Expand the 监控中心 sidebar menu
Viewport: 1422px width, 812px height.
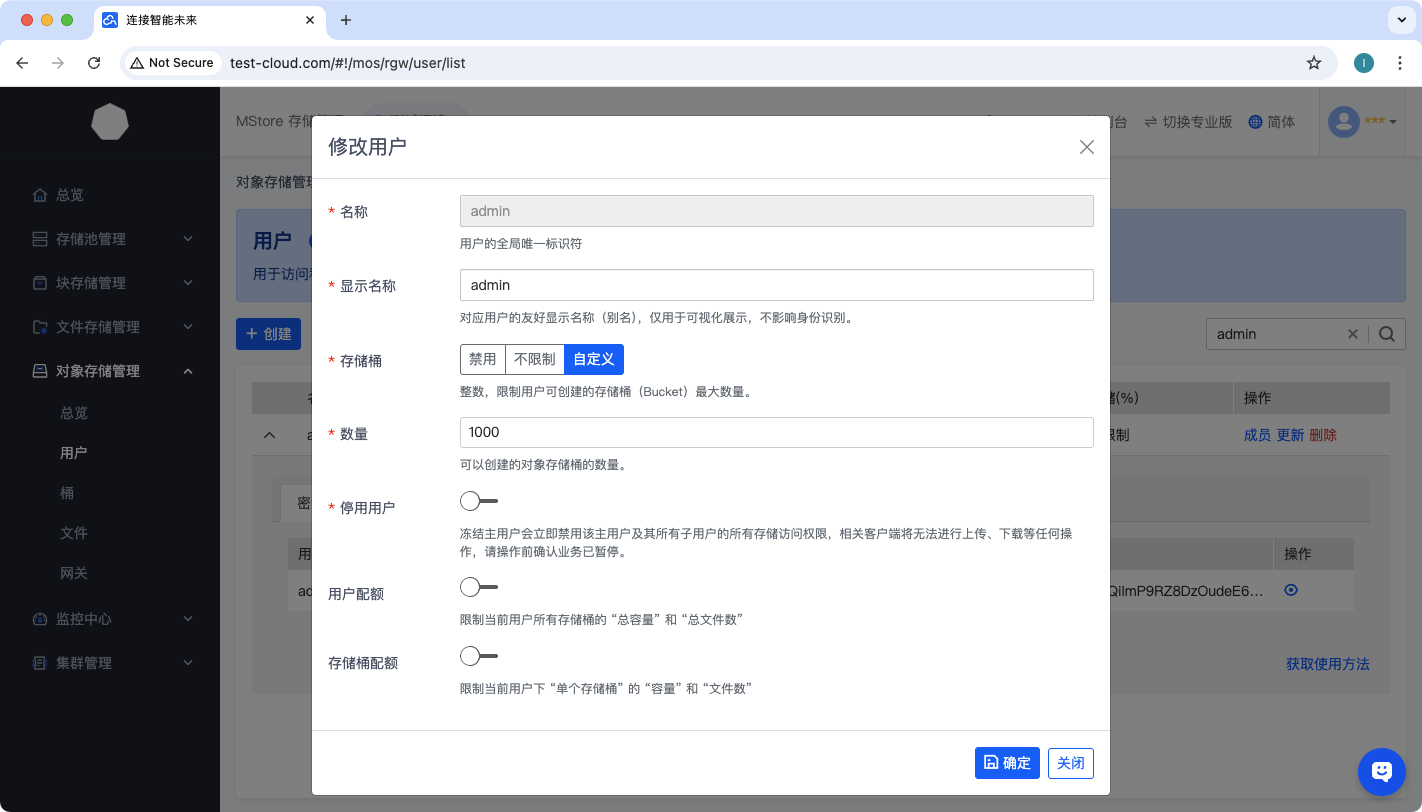pos(110,619)
